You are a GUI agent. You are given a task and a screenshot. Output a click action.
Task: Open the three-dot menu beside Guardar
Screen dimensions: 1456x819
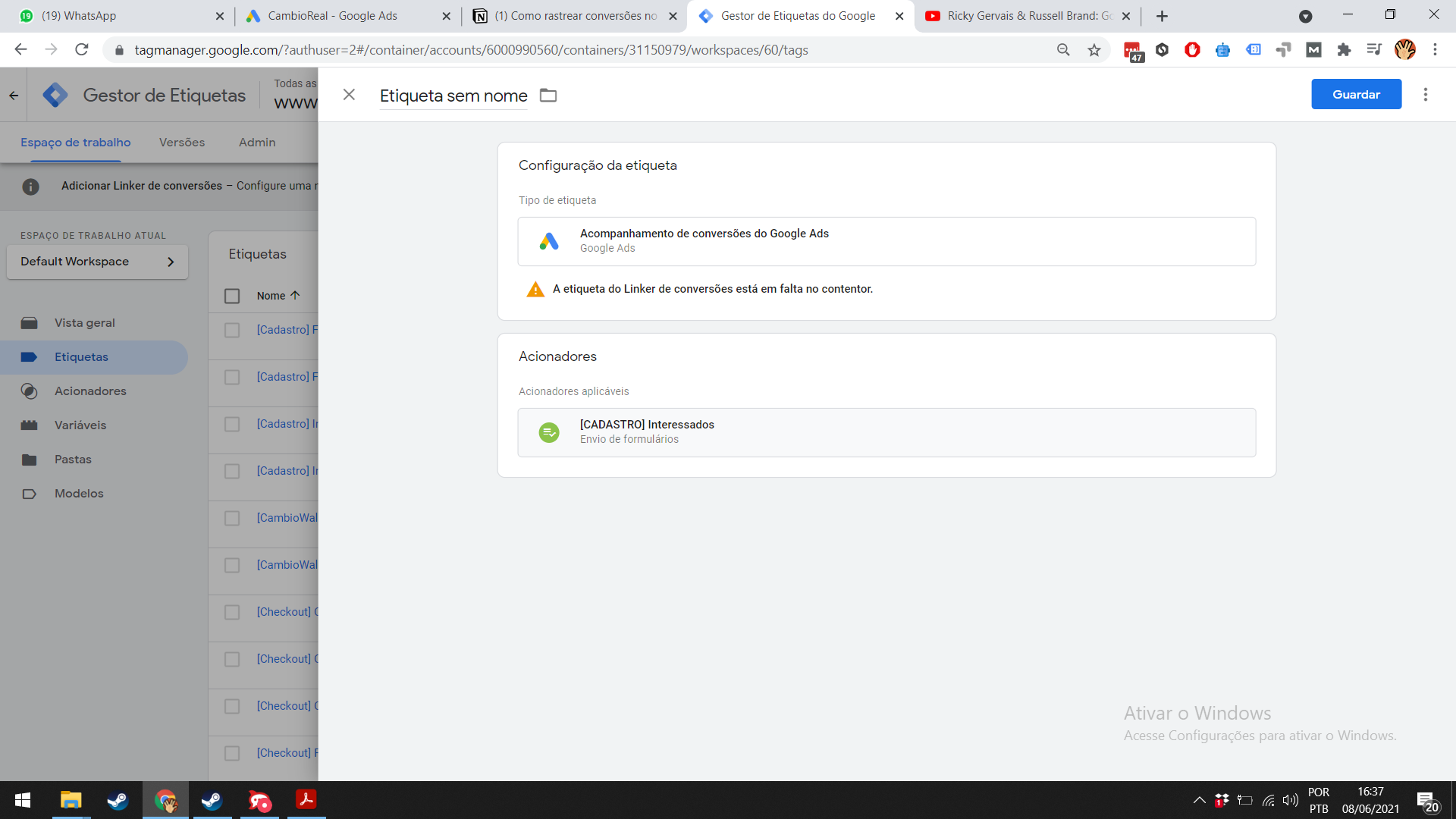1426,95
